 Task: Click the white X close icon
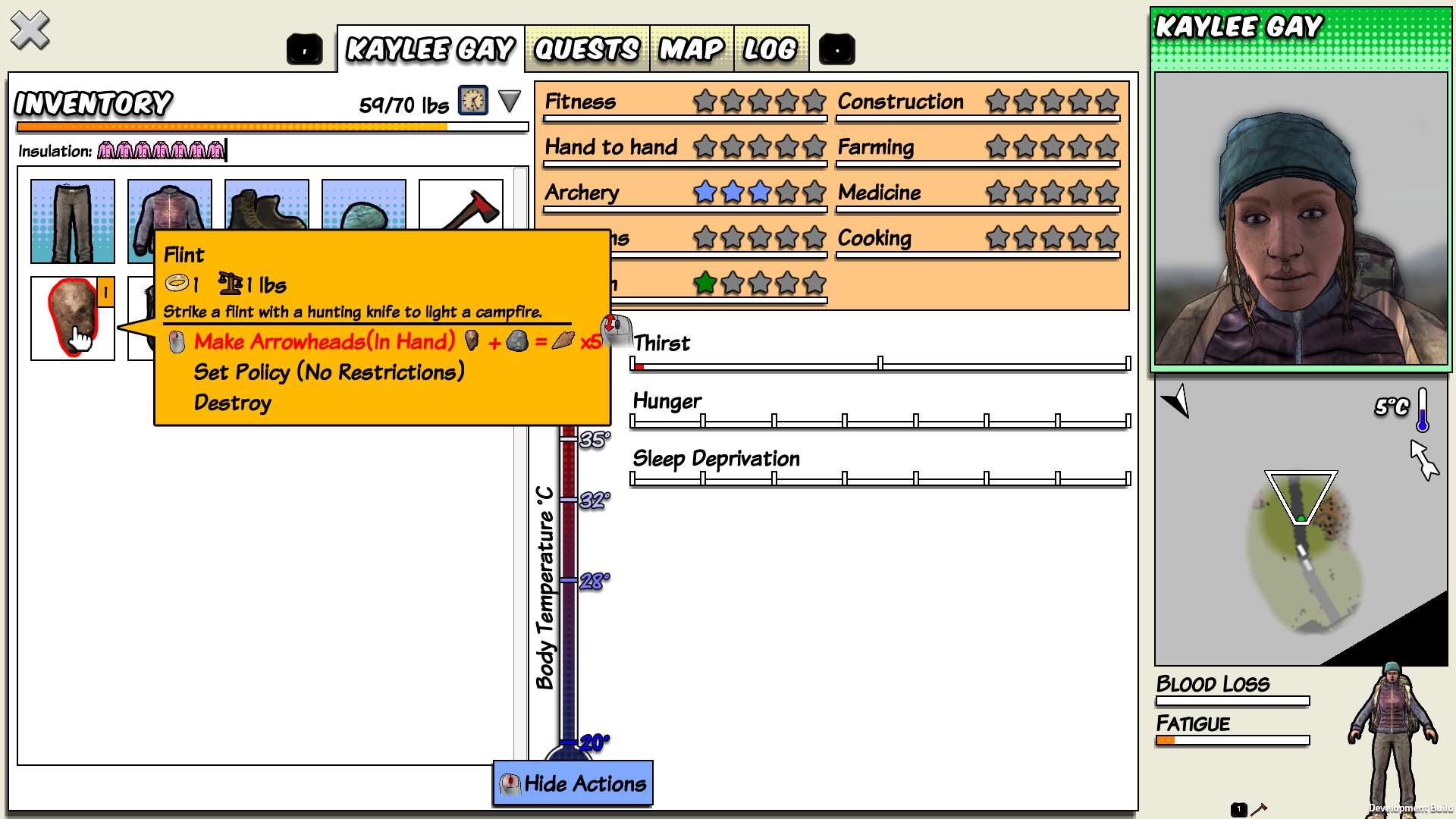pos(30,31)
